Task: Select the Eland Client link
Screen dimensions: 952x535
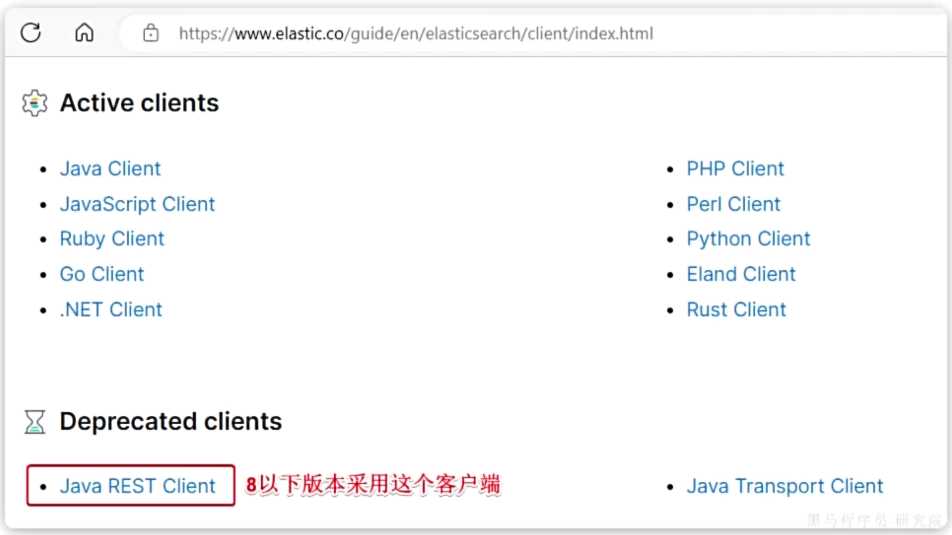Action: tap(741, 274)
